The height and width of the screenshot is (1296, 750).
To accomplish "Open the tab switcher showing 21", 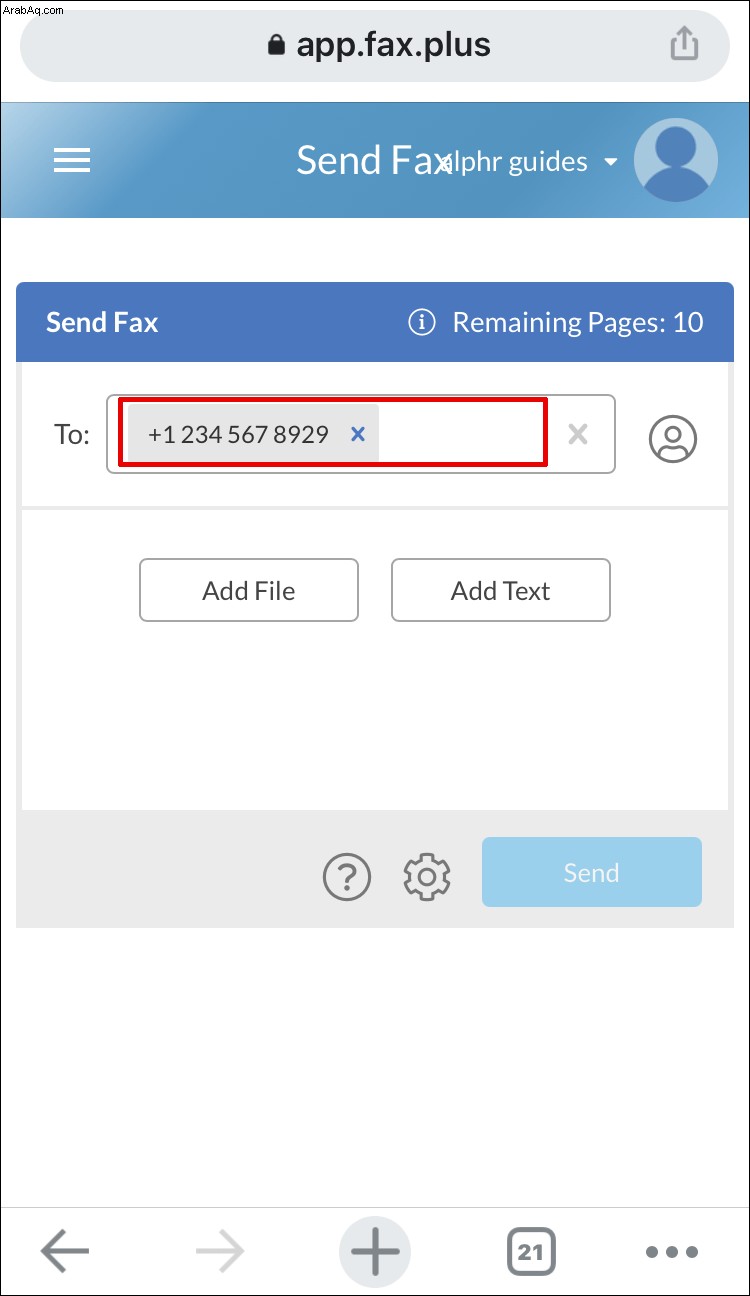I will tap(531, 1251).
